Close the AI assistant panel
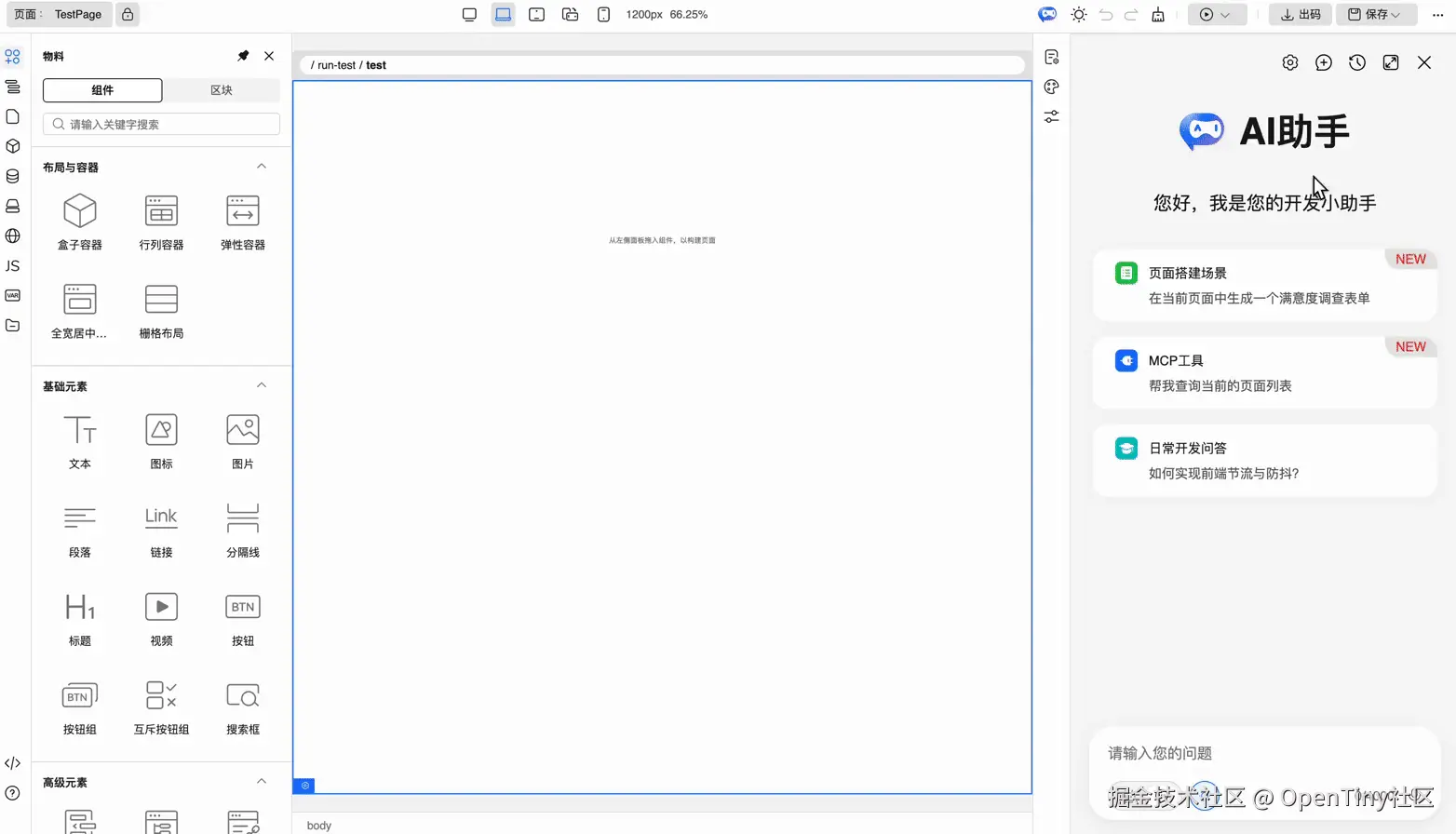Screen dimensions: 1456x834 [1424, 62]
